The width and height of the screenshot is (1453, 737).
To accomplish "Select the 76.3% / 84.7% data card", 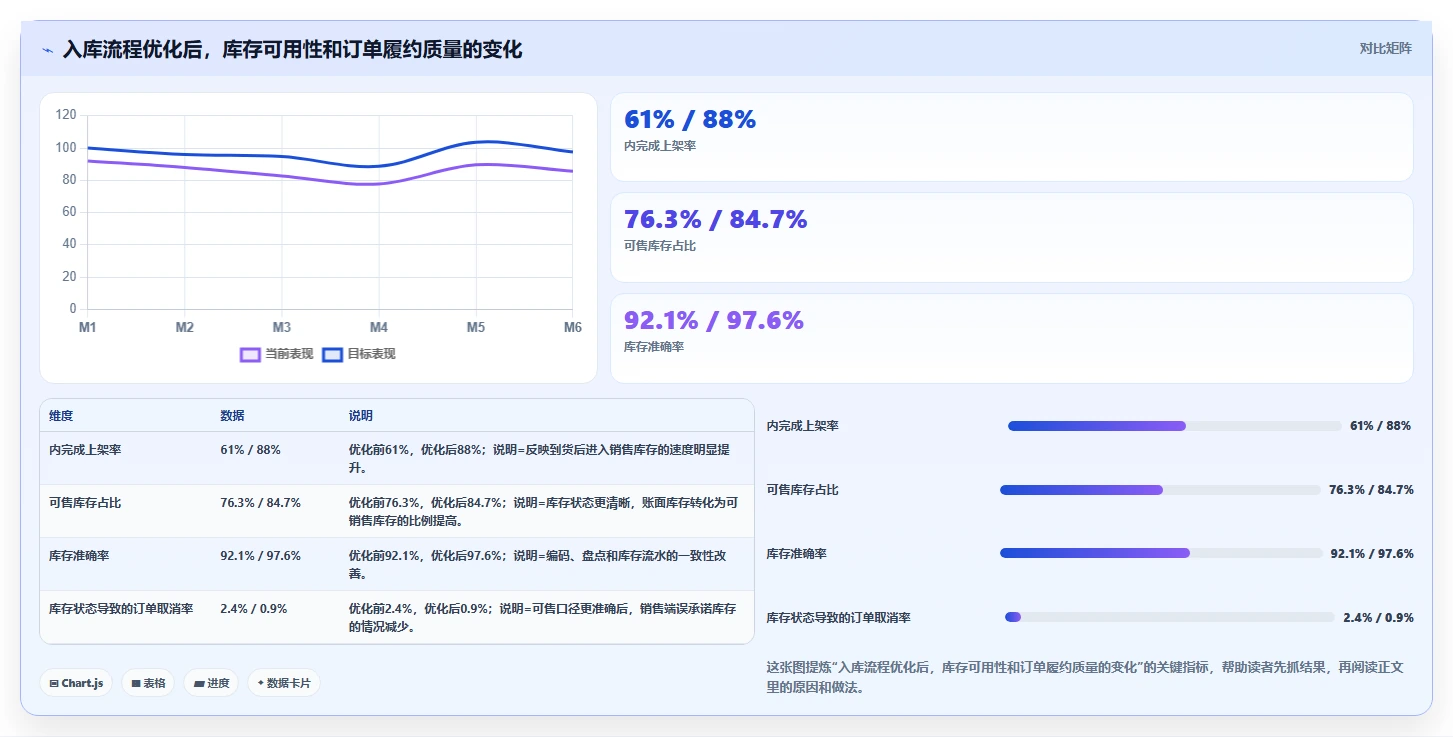I will coord(1011,237).
